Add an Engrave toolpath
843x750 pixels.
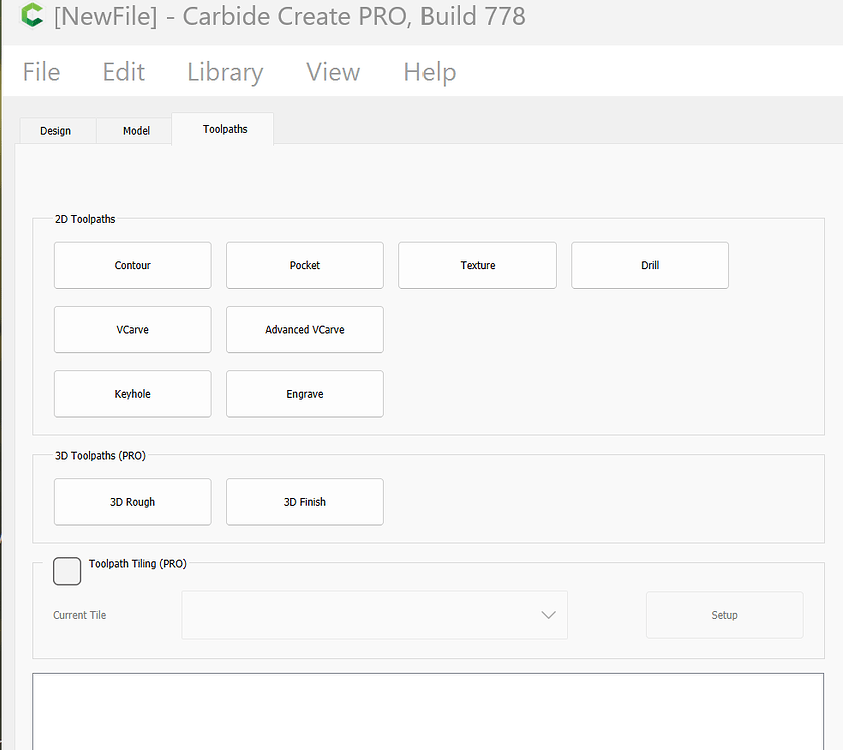(x=305, y=394)
